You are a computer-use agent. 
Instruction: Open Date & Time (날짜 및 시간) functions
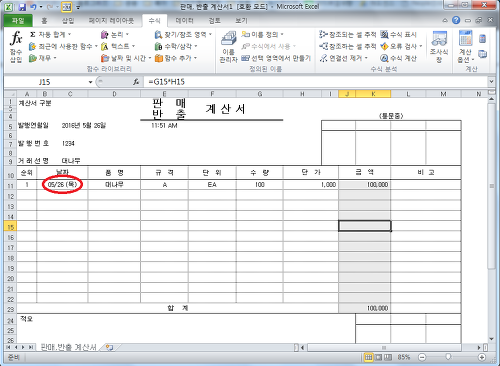(126, 58)
